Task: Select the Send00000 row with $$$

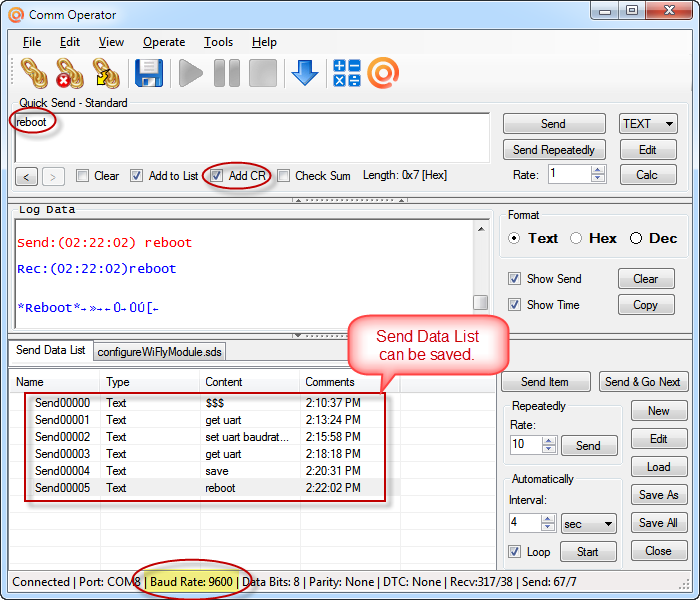Action: tap(205, 403)
